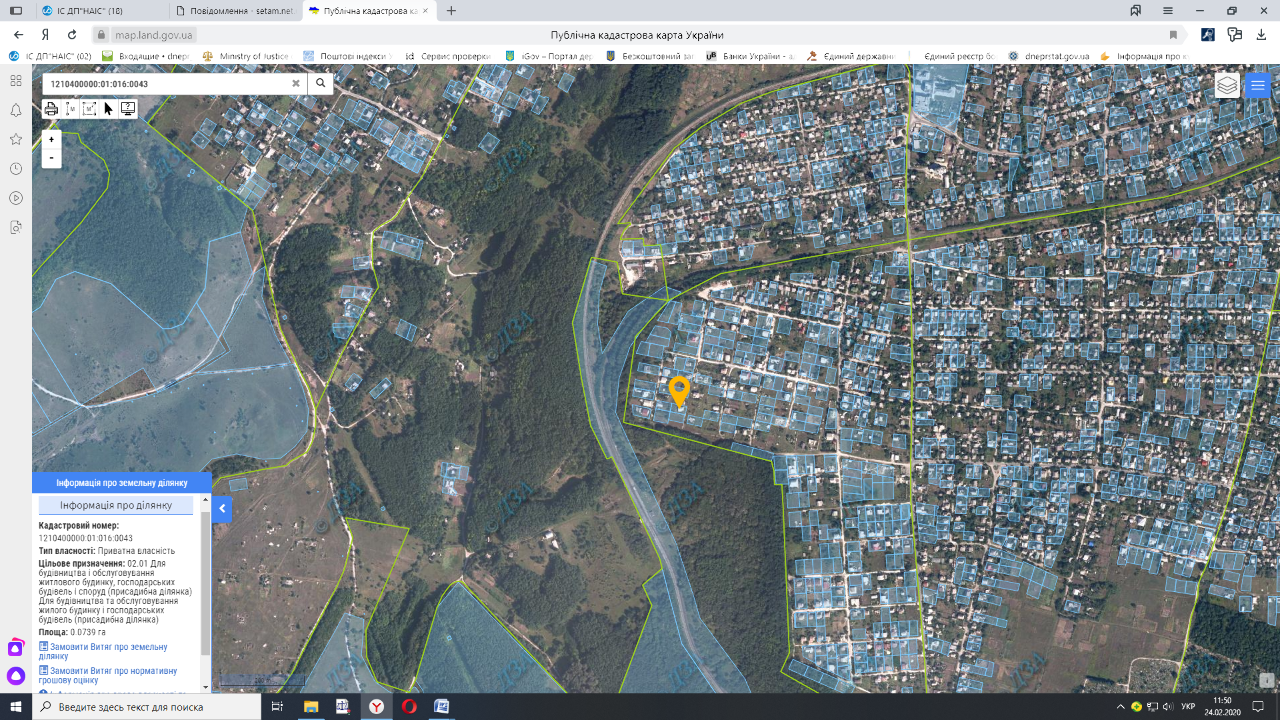
Task: Click info panel scrollbar up arrow
Action: [206, 499]
